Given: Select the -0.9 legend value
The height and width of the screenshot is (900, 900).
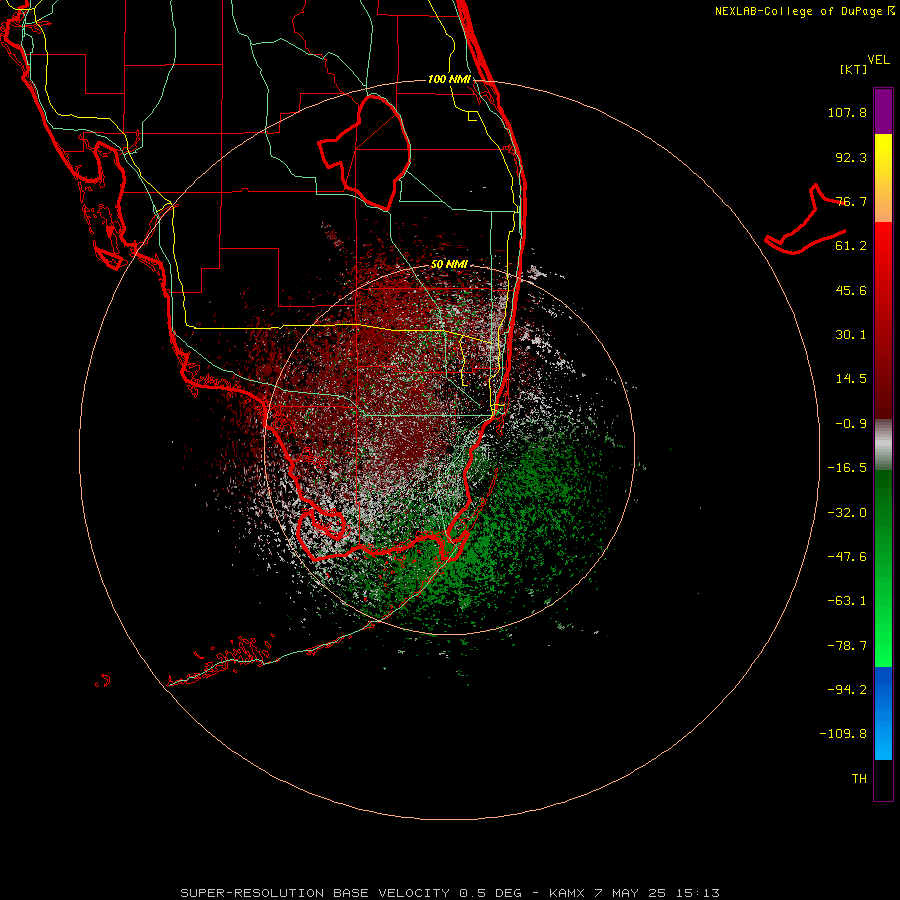Looking at the screenshot, I should 851,424.
